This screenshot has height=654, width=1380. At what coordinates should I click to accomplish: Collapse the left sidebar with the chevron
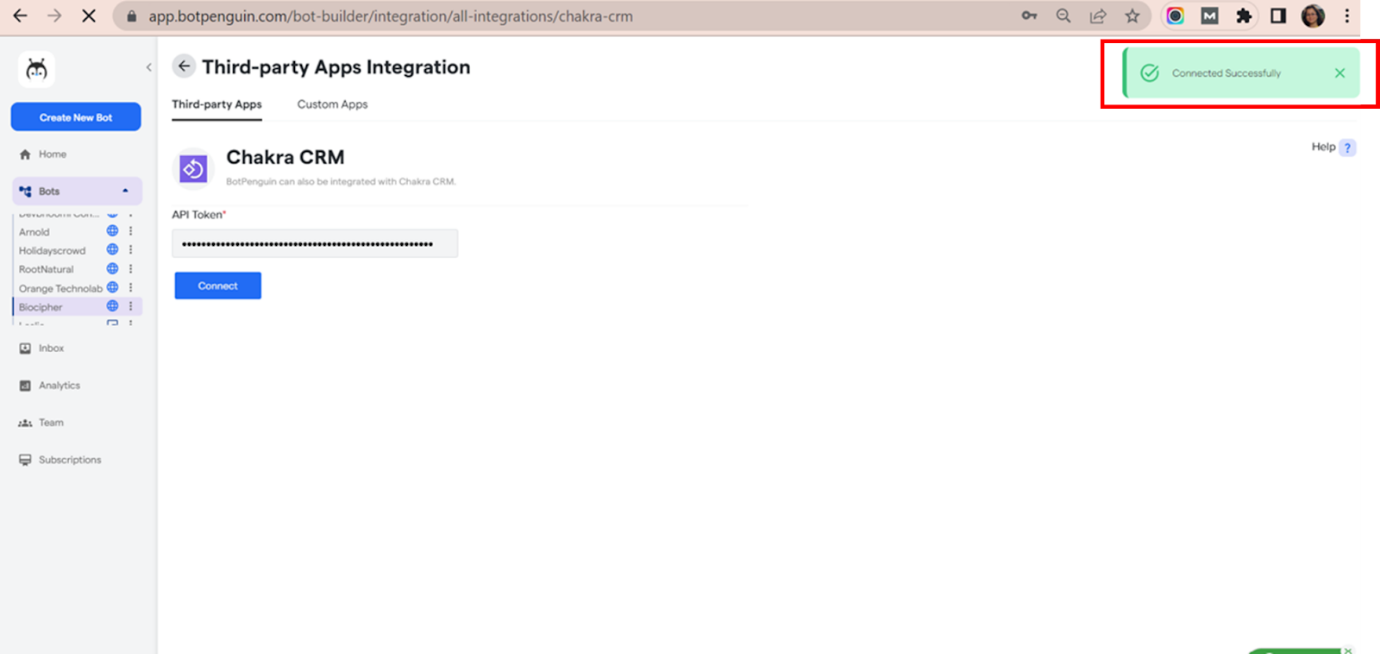tap(149, 68)
